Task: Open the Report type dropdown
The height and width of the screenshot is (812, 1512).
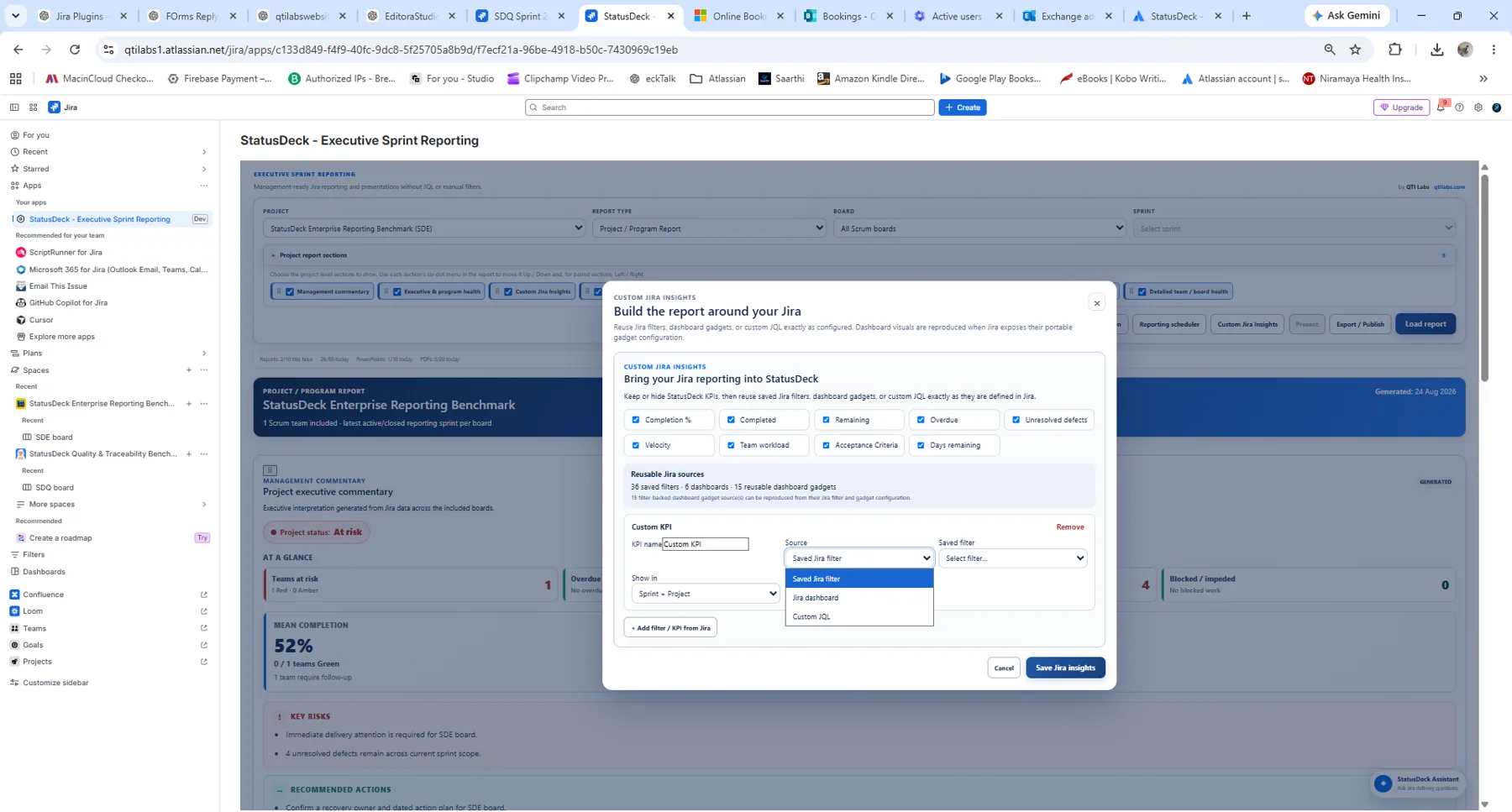Action: (x=709, y=228)
